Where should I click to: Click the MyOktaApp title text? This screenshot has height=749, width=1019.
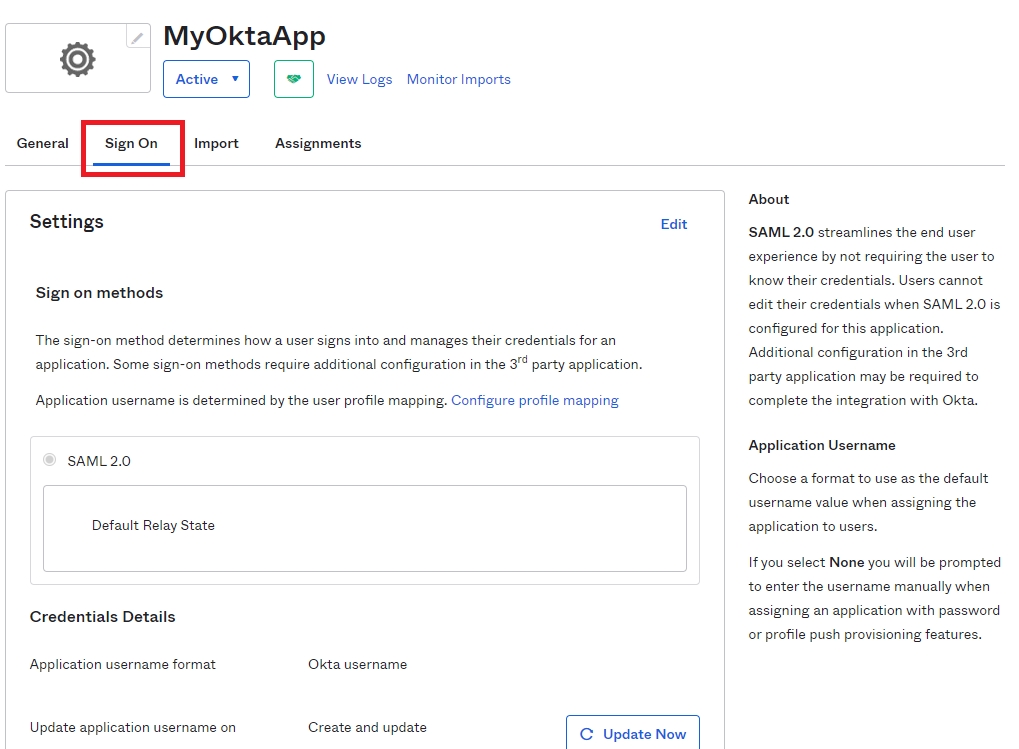pos(244,36)
